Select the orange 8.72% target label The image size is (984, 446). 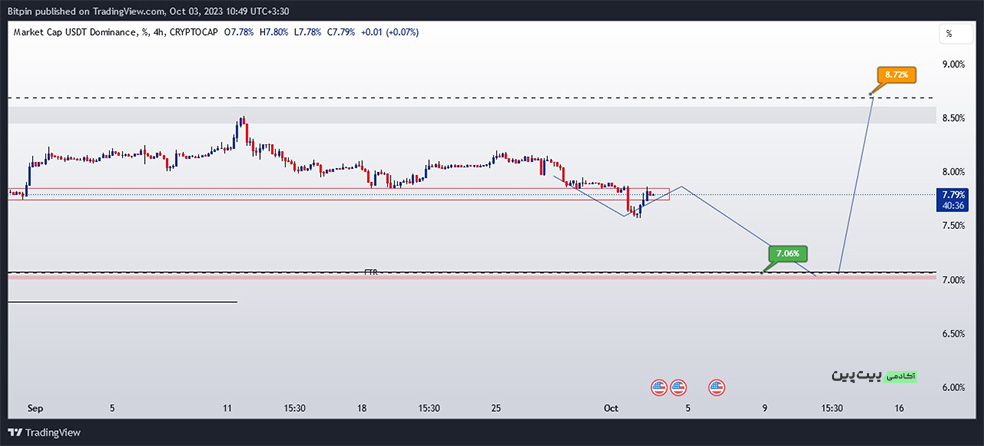pyautogui.click(x=897, y=75)
